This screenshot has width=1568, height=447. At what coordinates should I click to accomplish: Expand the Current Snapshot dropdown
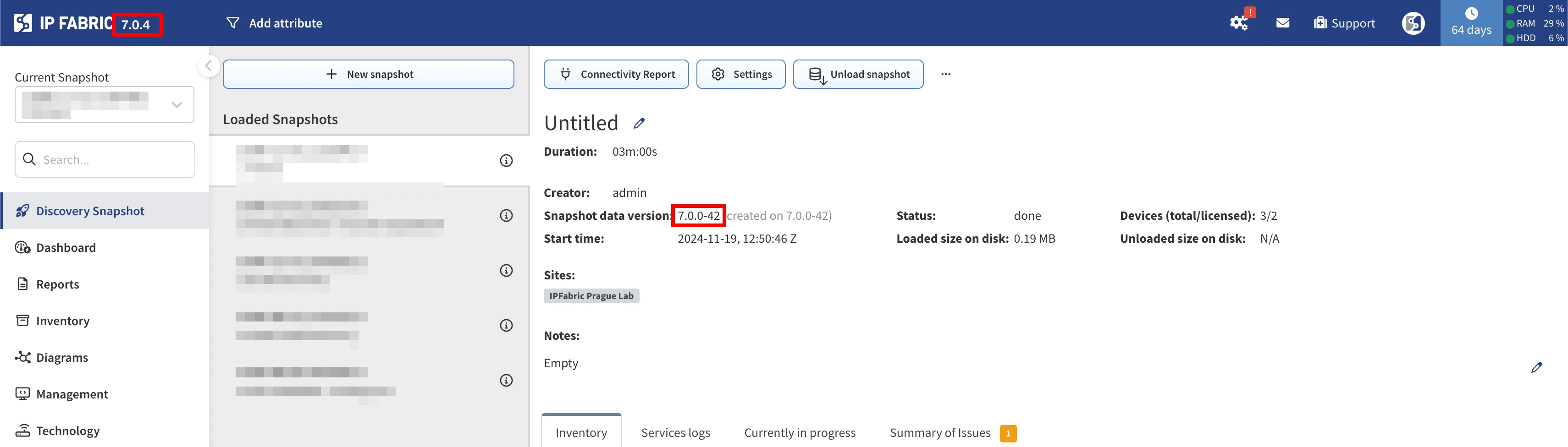pyautogui.click(x=177, y=104)
